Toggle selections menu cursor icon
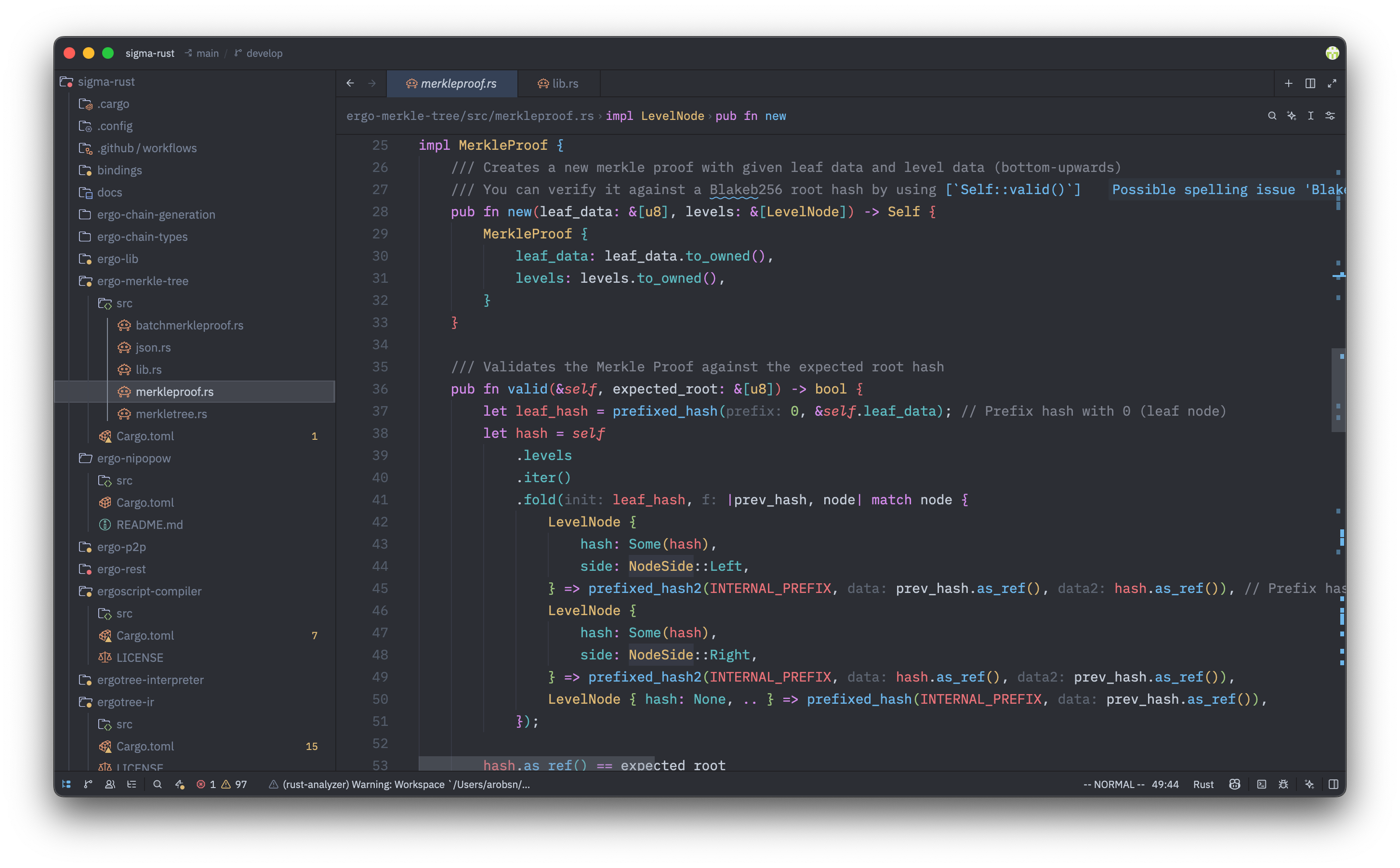Viewport: 1400px width, 868px height. 1310,116
